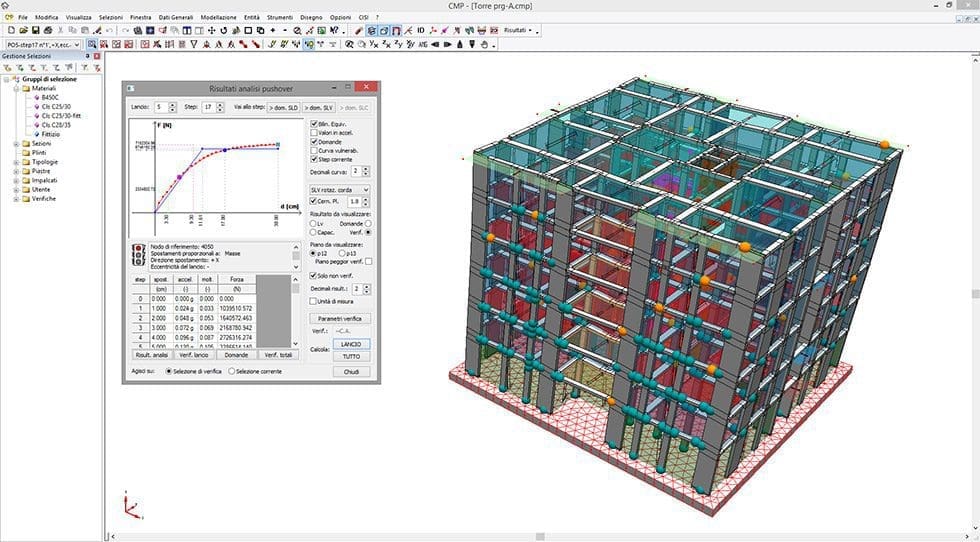This screenshot has height=542, width=980.
Task: Open the Modellazione menu
Action: point(219,17)
